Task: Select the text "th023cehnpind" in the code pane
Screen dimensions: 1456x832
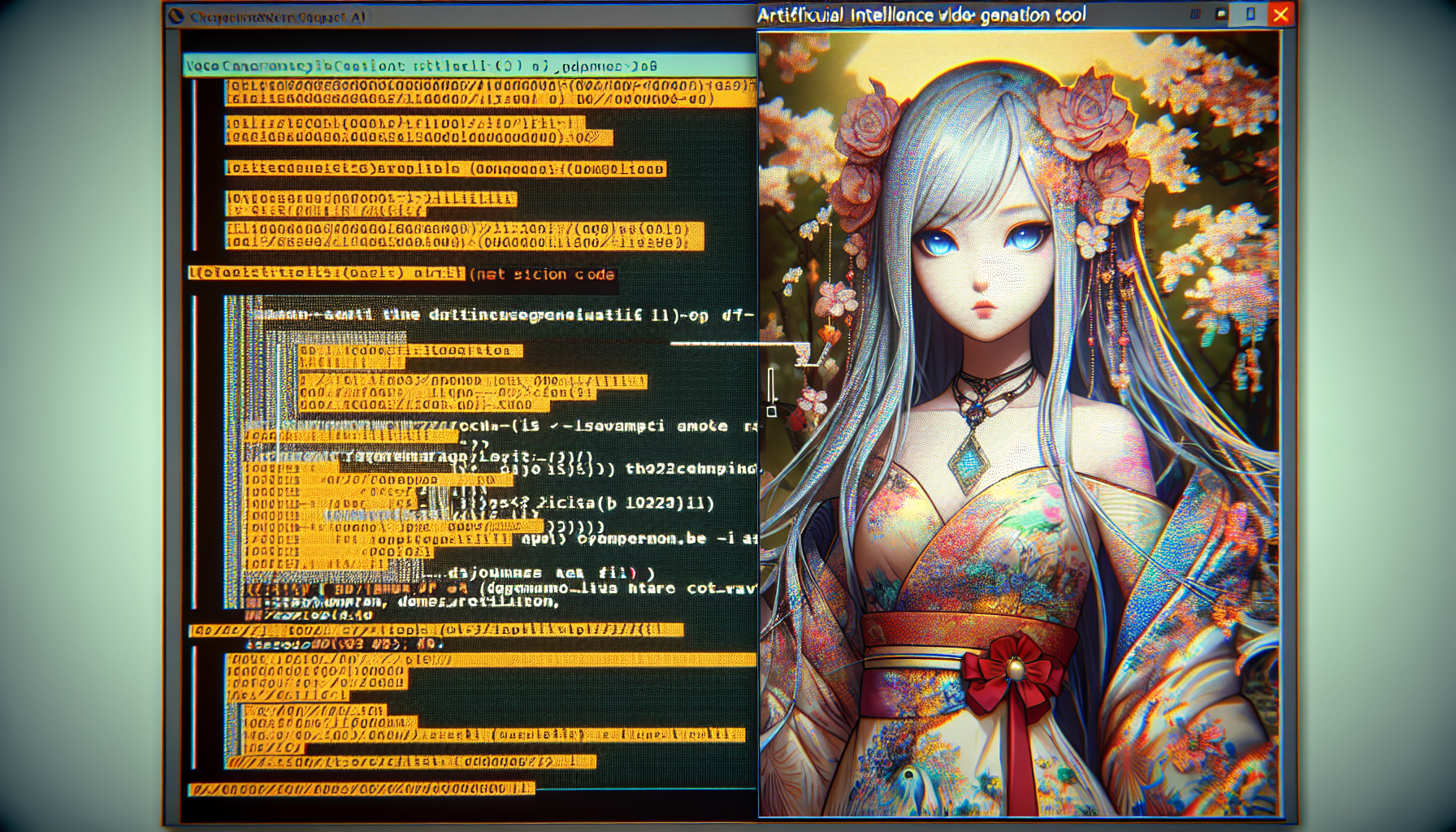Action: point(691,469)
